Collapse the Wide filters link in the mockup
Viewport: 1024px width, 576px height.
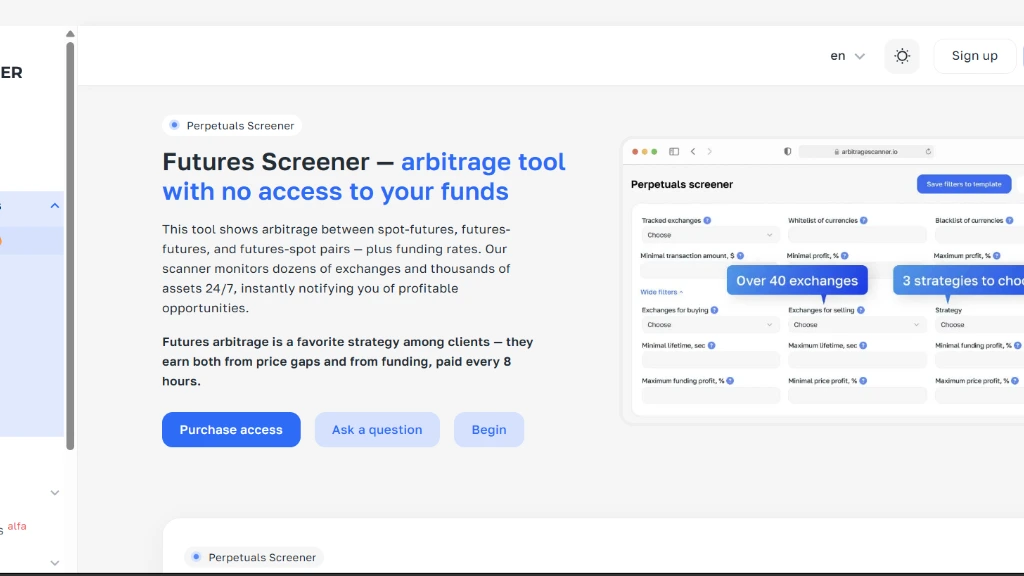[662, 292]
